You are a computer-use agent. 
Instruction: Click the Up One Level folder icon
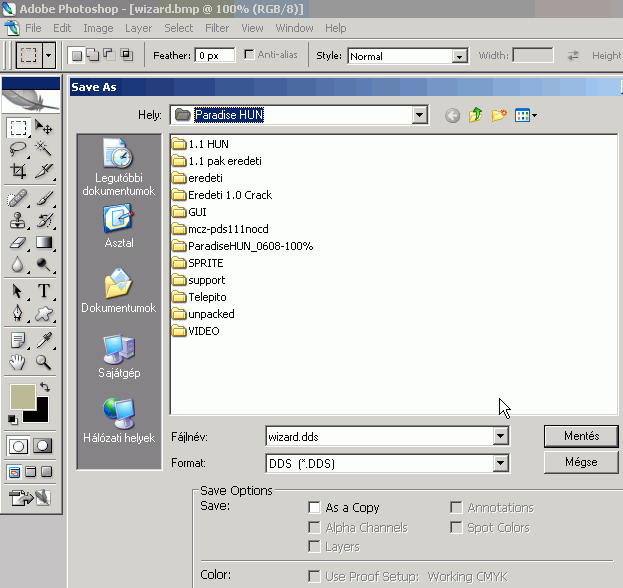click(x=476, y=116)
